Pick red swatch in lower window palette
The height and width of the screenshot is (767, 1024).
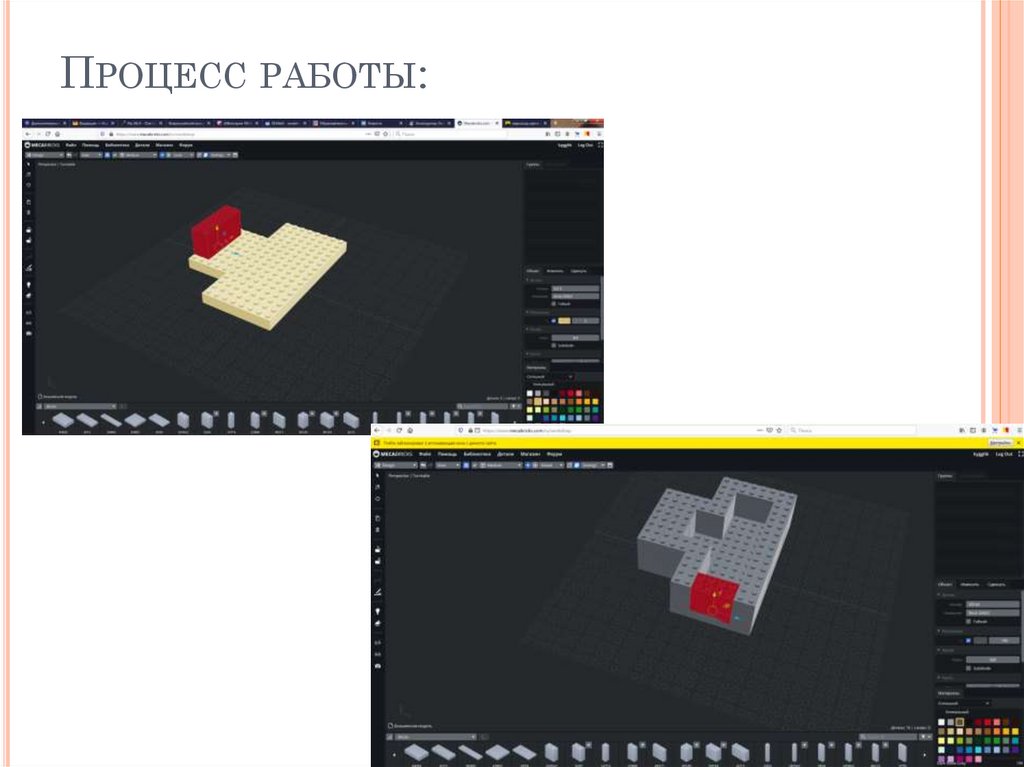click(988, 723)
